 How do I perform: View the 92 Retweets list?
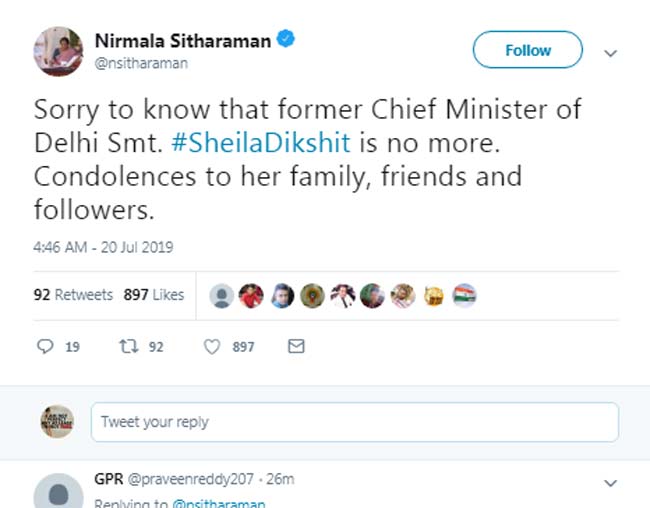tap(73, 295)
